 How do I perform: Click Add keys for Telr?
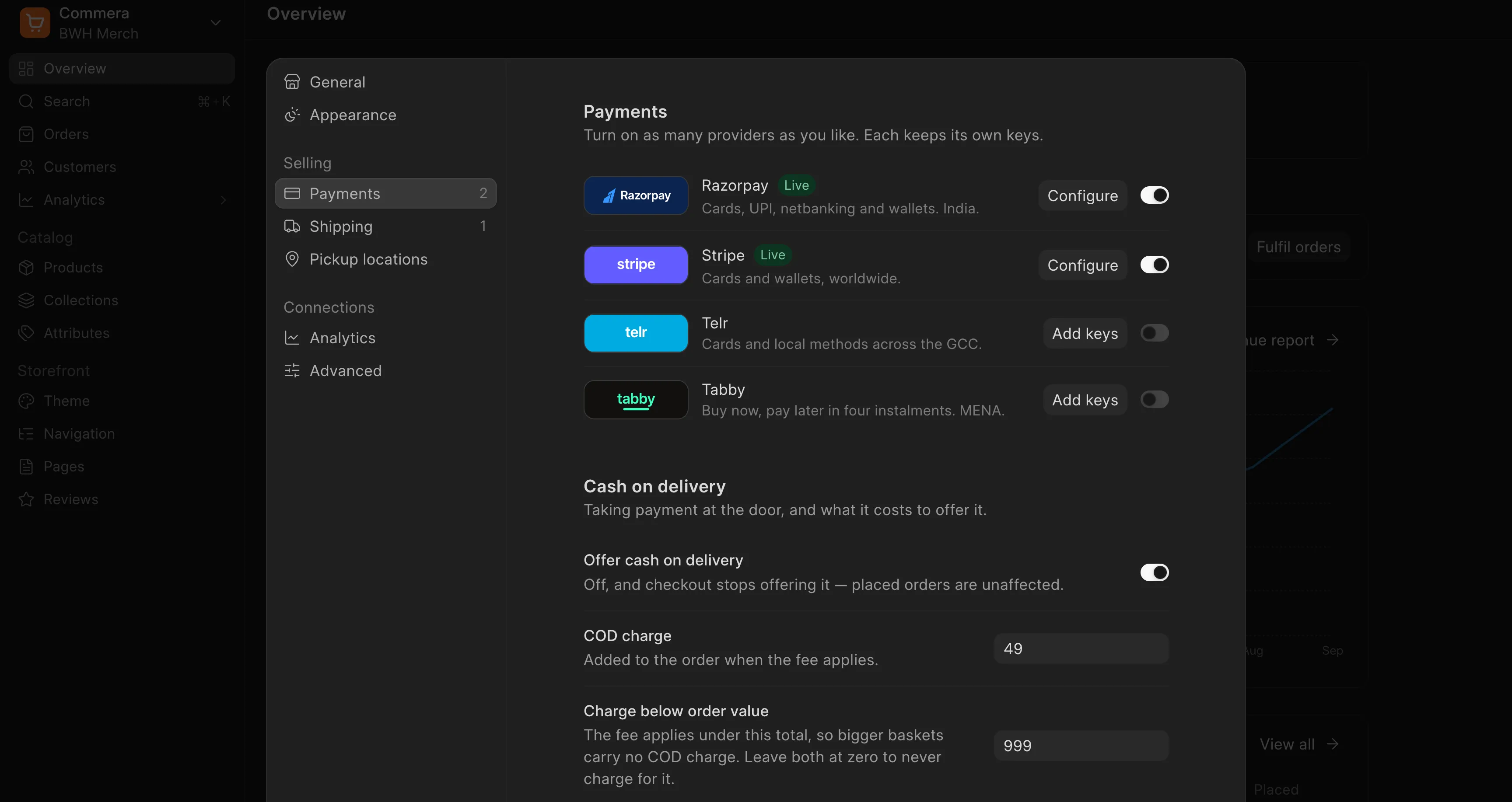coord(1085,333)
